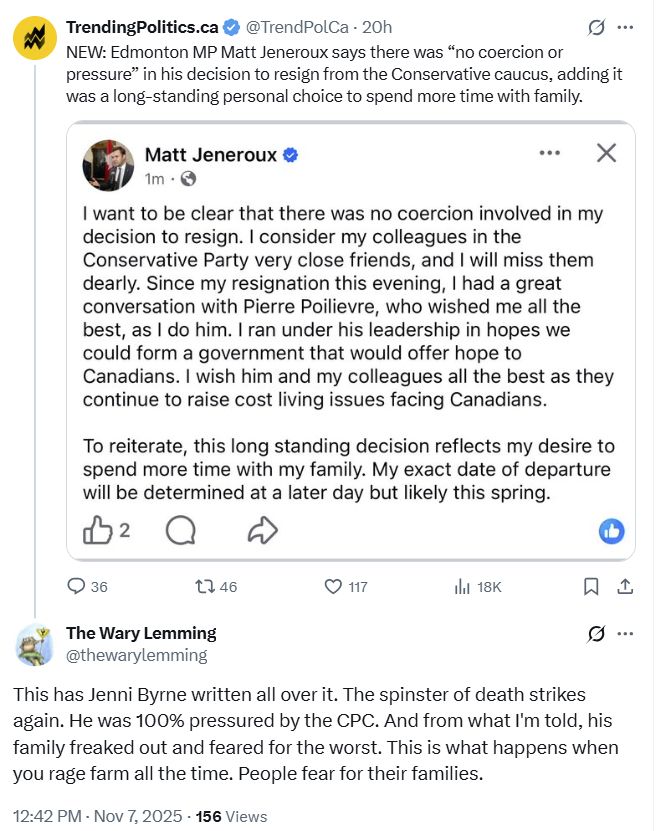The height and width of the screenshot is (831, 658).
Task: Click the 12:42 PM timestamp link
Action: (48, 816)
